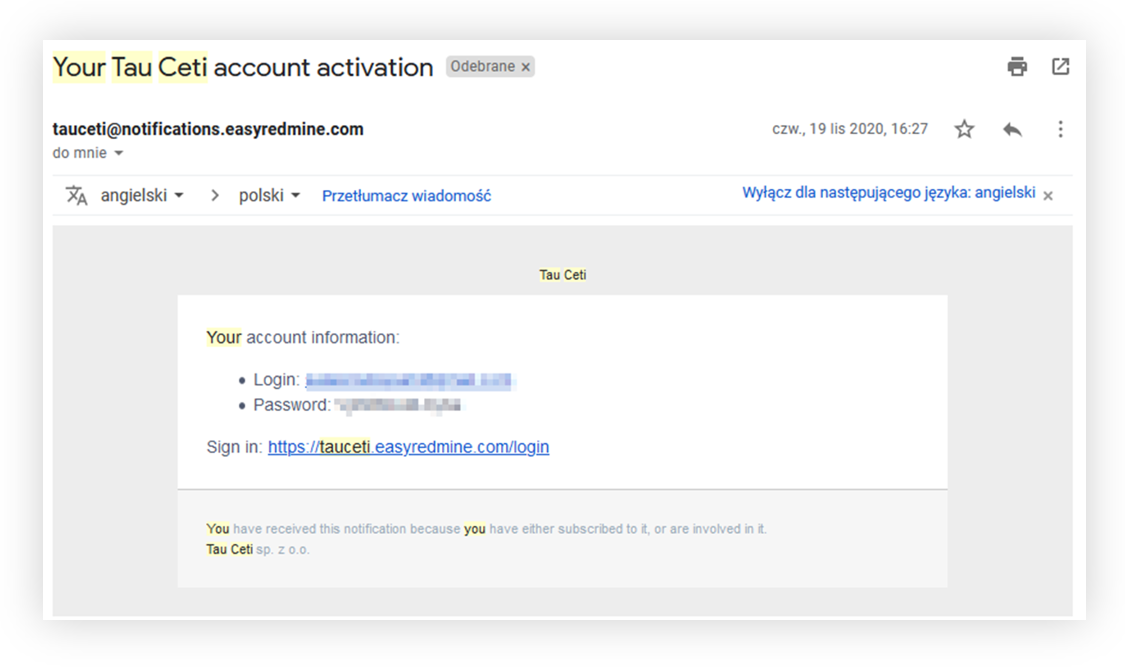Click the 'Your account information:' text
This screenshot has height=667, width=1125.
click(303, 337)
